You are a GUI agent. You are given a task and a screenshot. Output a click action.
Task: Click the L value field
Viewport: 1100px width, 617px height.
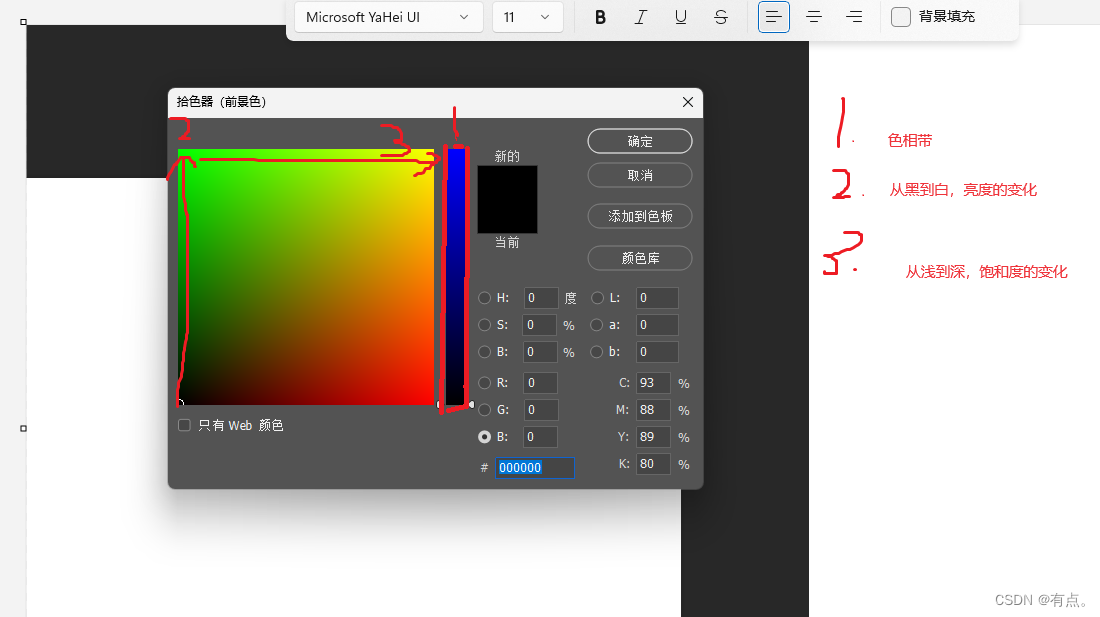click(x=657, y=298)
